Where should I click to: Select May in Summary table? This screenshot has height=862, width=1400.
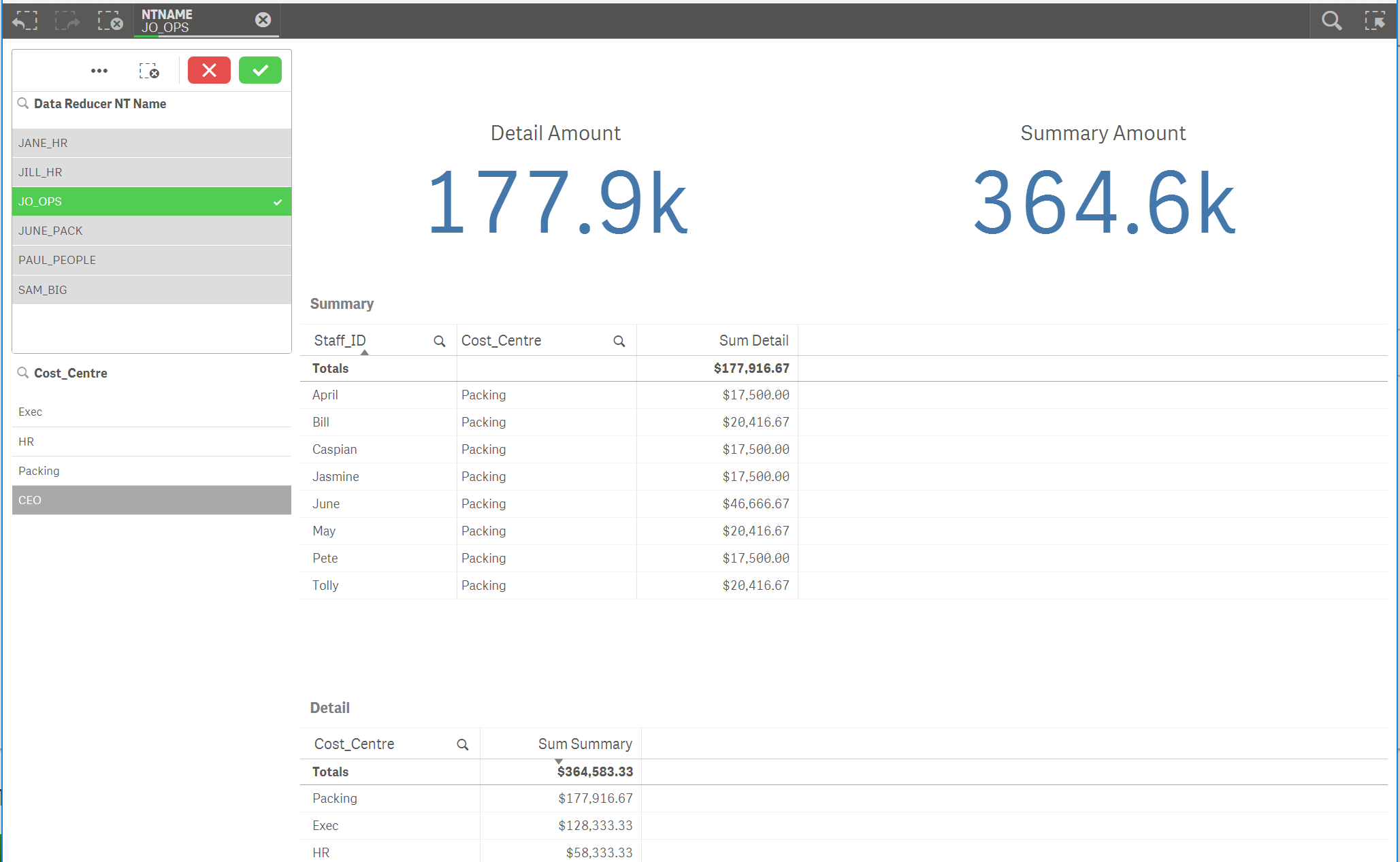point(324,531)
